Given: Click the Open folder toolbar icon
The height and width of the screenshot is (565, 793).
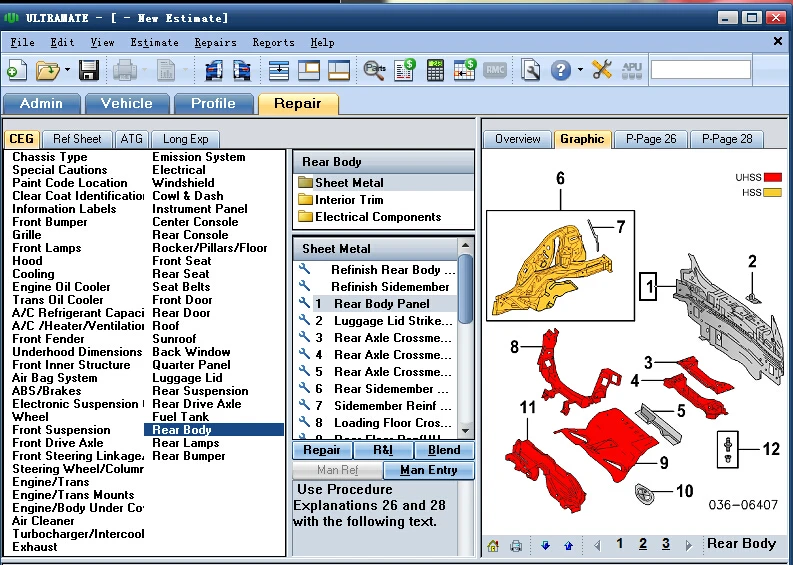Looking at the screenshot, I should point(48,70).
